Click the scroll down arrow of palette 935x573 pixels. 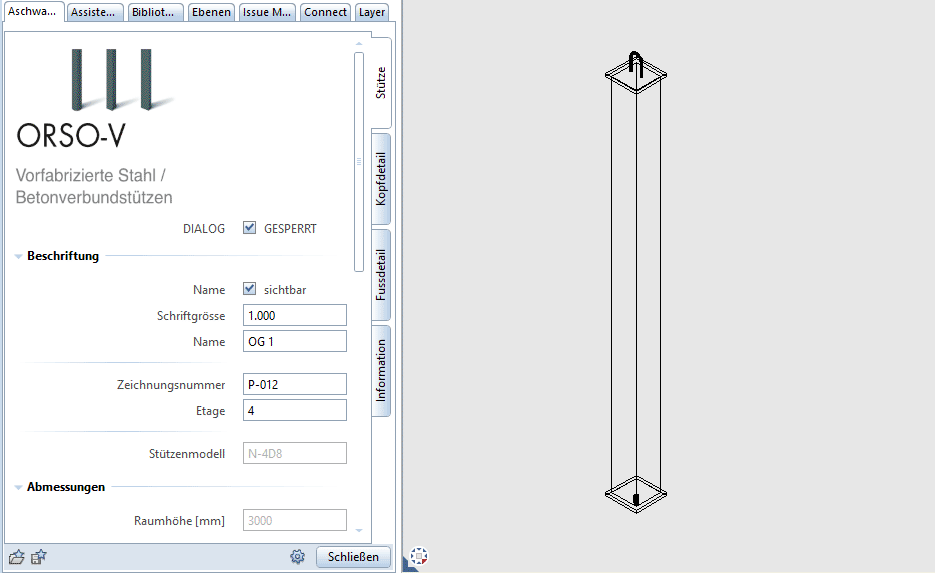359,530
